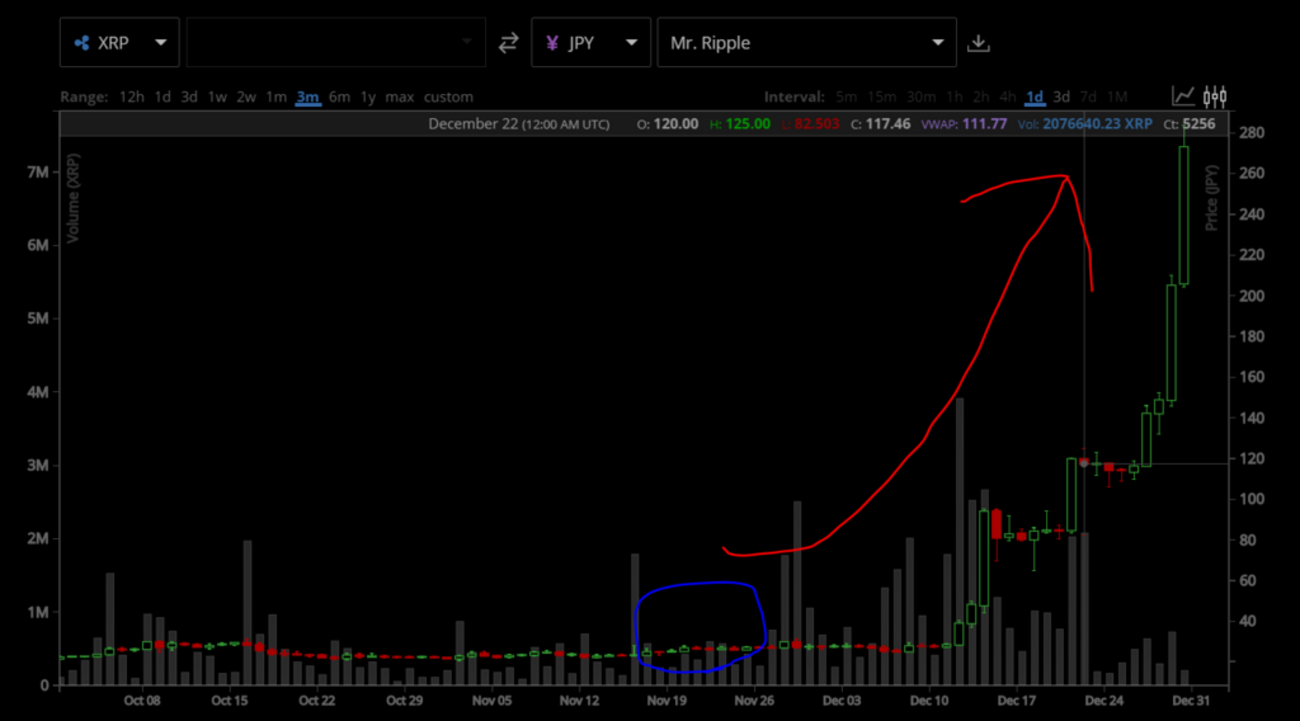Select the 3d Interval option

coord(1062,97)
